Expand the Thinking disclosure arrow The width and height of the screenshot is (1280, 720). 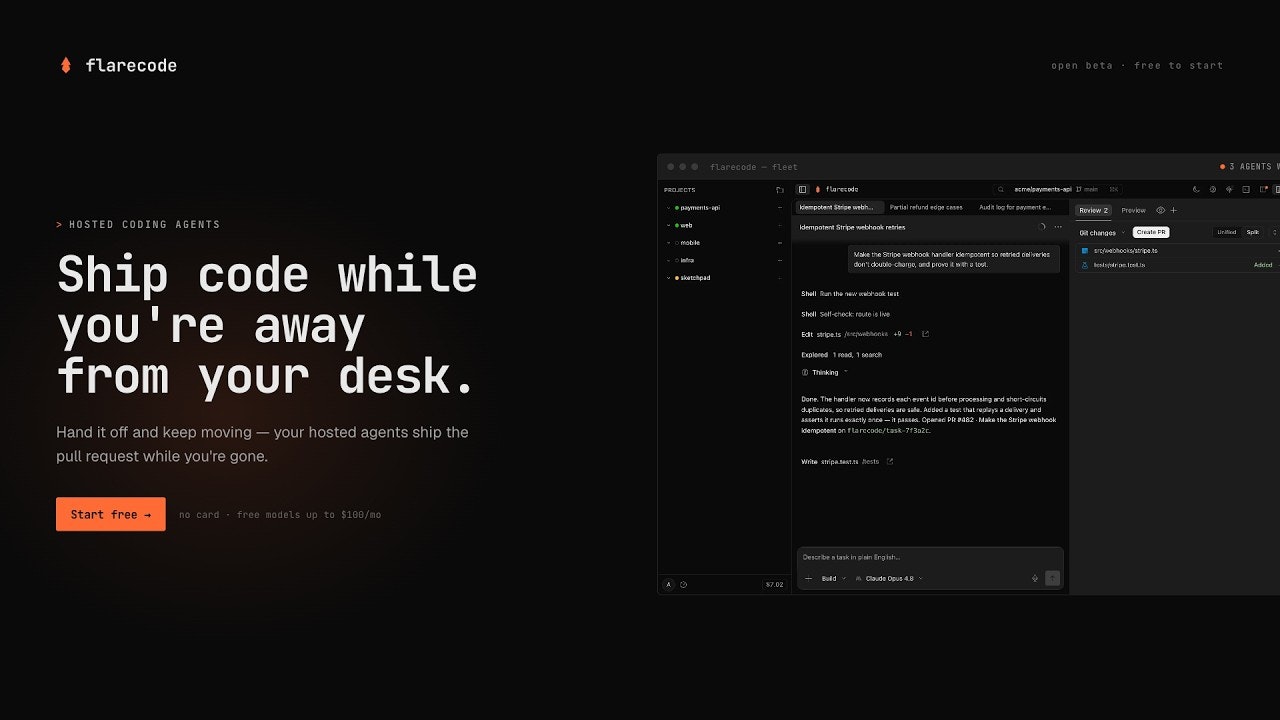846,371
